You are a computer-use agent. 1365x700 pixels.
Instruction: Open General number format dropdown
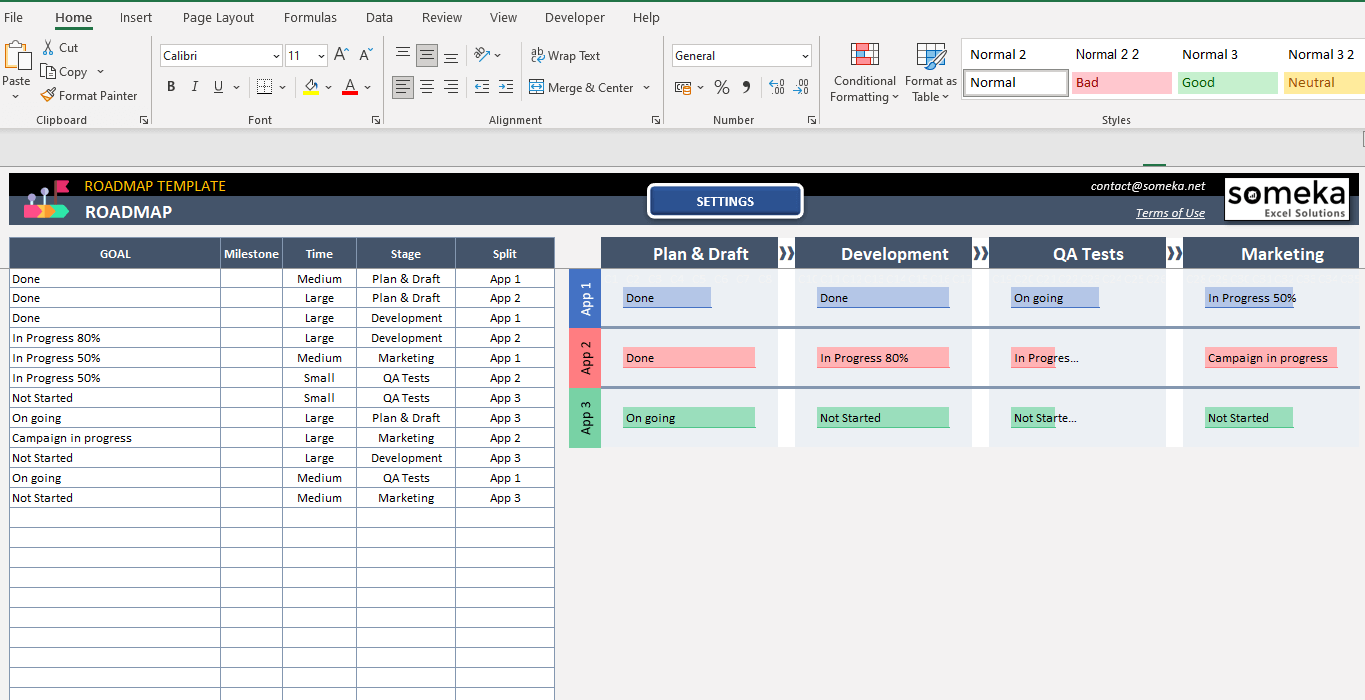[x=805, y=56]
